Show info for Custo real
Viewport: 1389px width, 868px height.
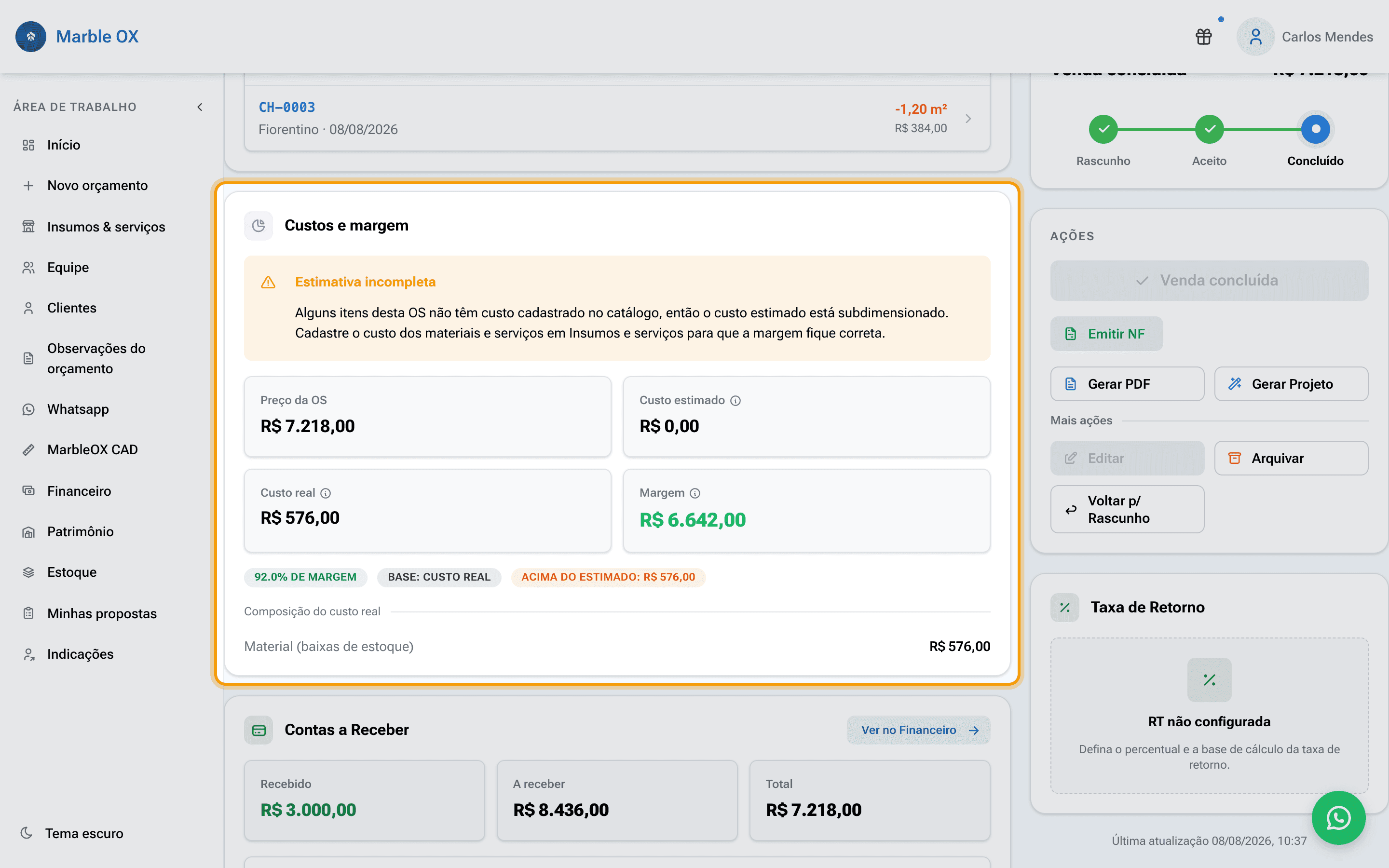[326, 493]
